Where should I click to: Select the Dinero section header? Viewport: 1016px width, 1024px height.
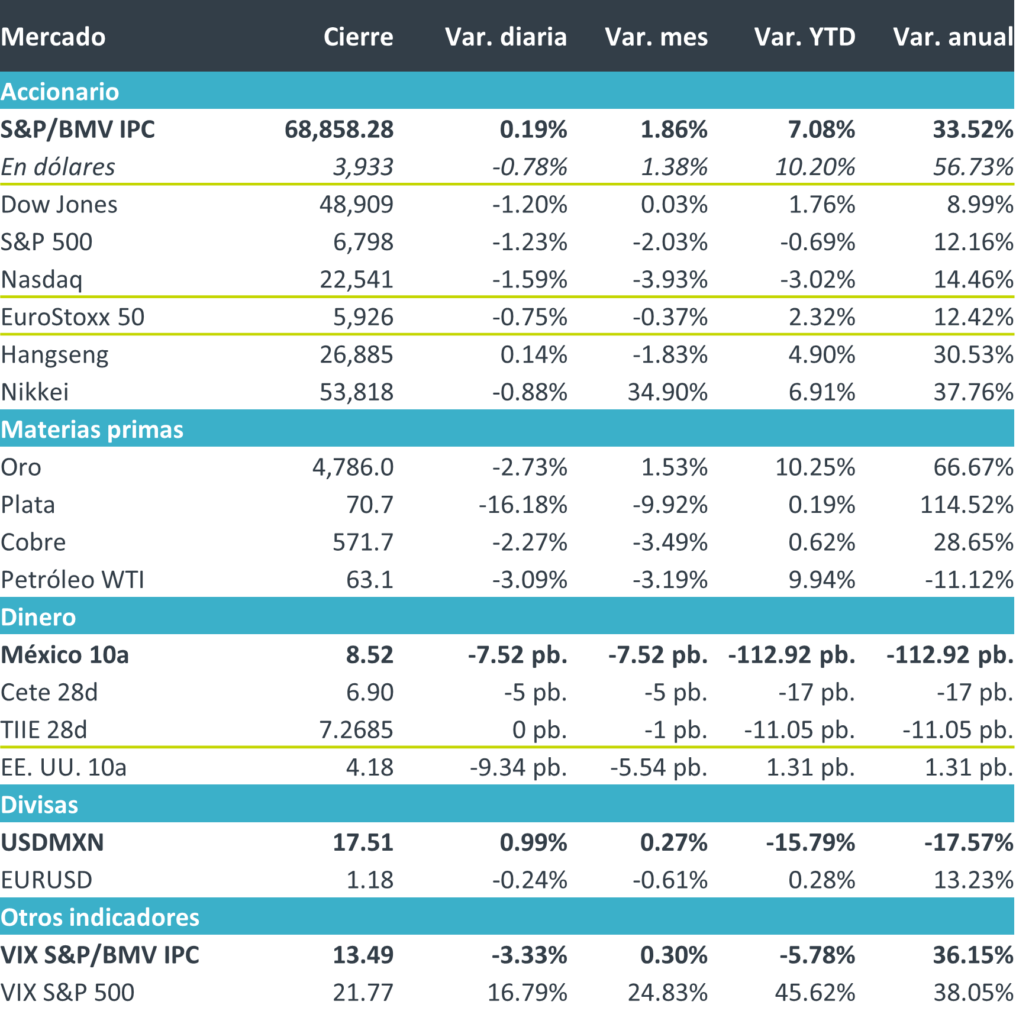click(38, 617)
